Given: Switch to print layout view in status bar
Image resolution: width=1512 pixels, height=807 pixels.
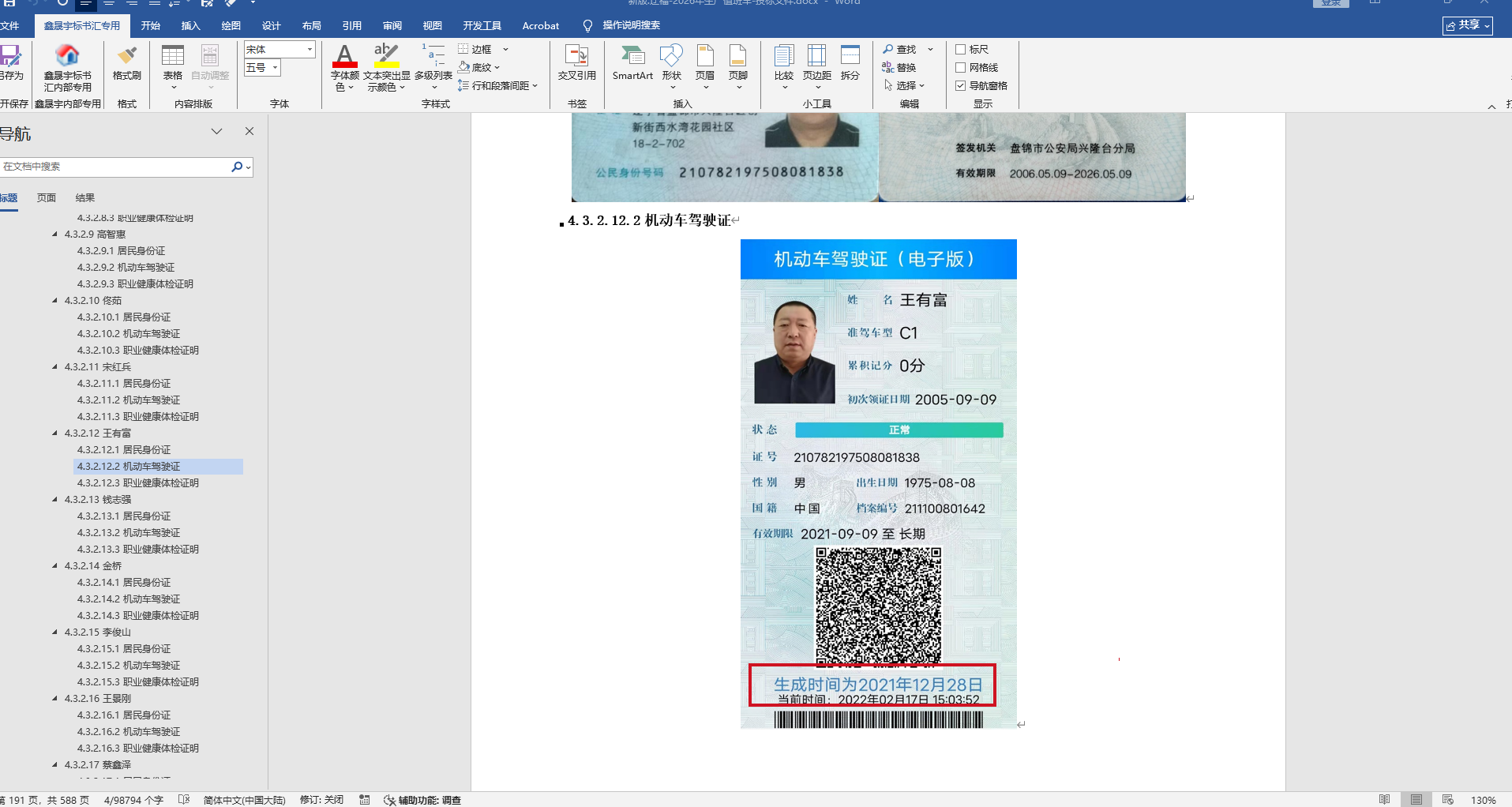Looking at the screenshot, I should tap(1416, 800).
